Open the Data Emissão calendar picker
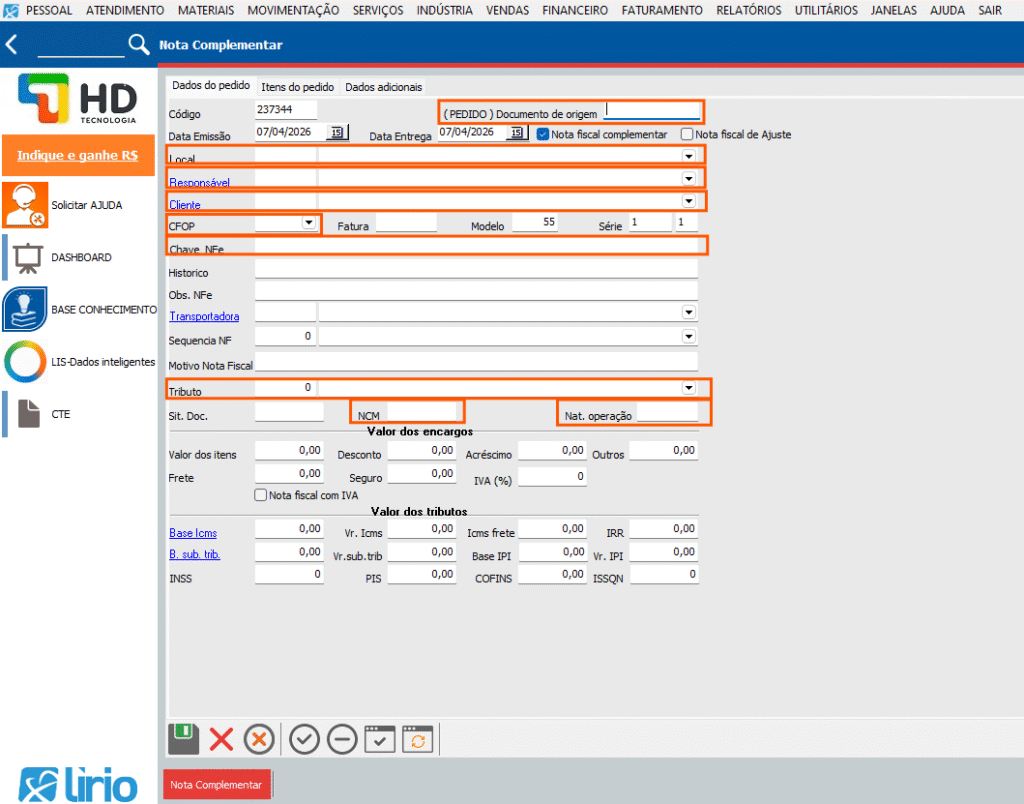 [337, 132]
